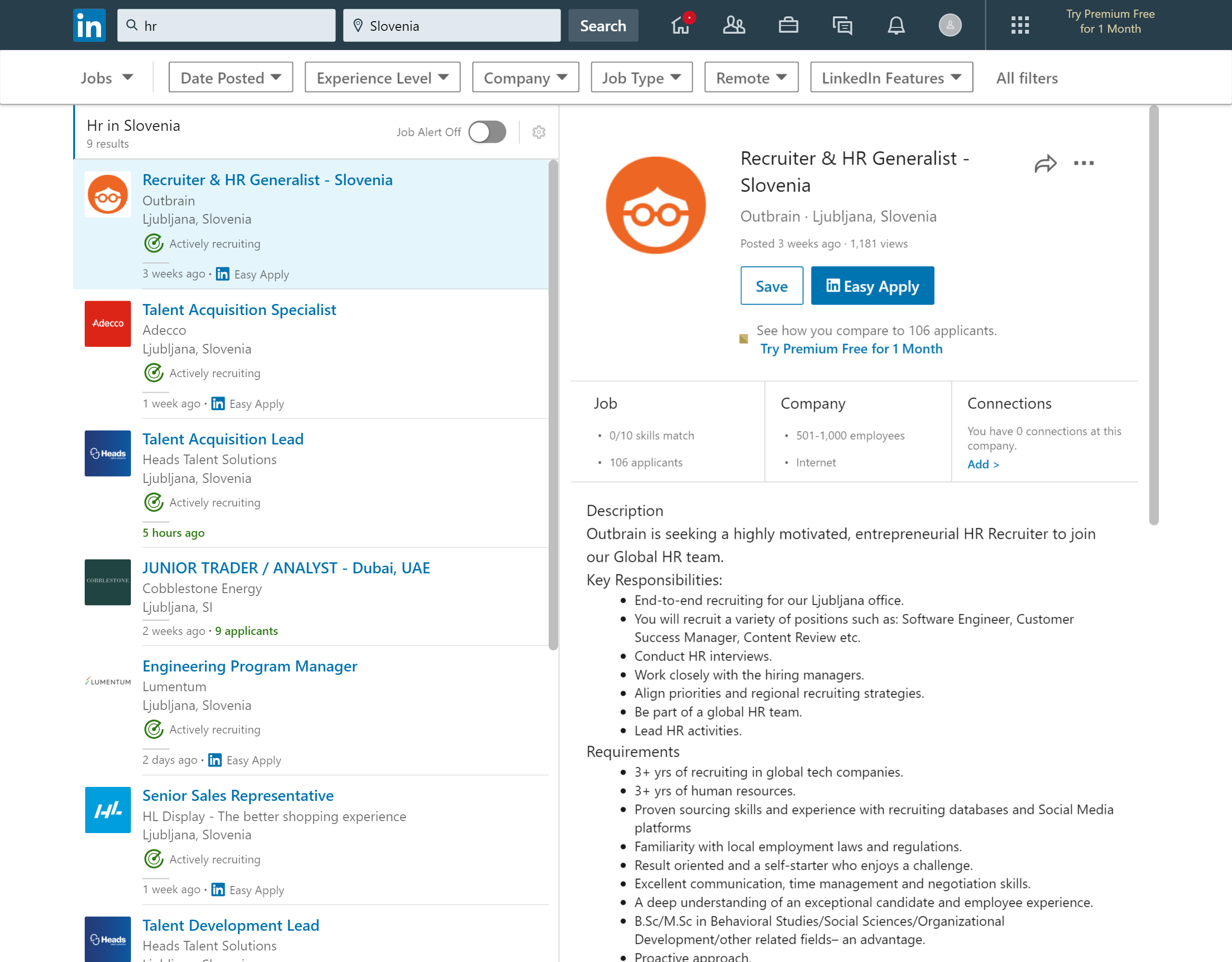1232x962 pixels.
Task: Open Engineering Program Manager listing
Action: click(x=250, y=666)
